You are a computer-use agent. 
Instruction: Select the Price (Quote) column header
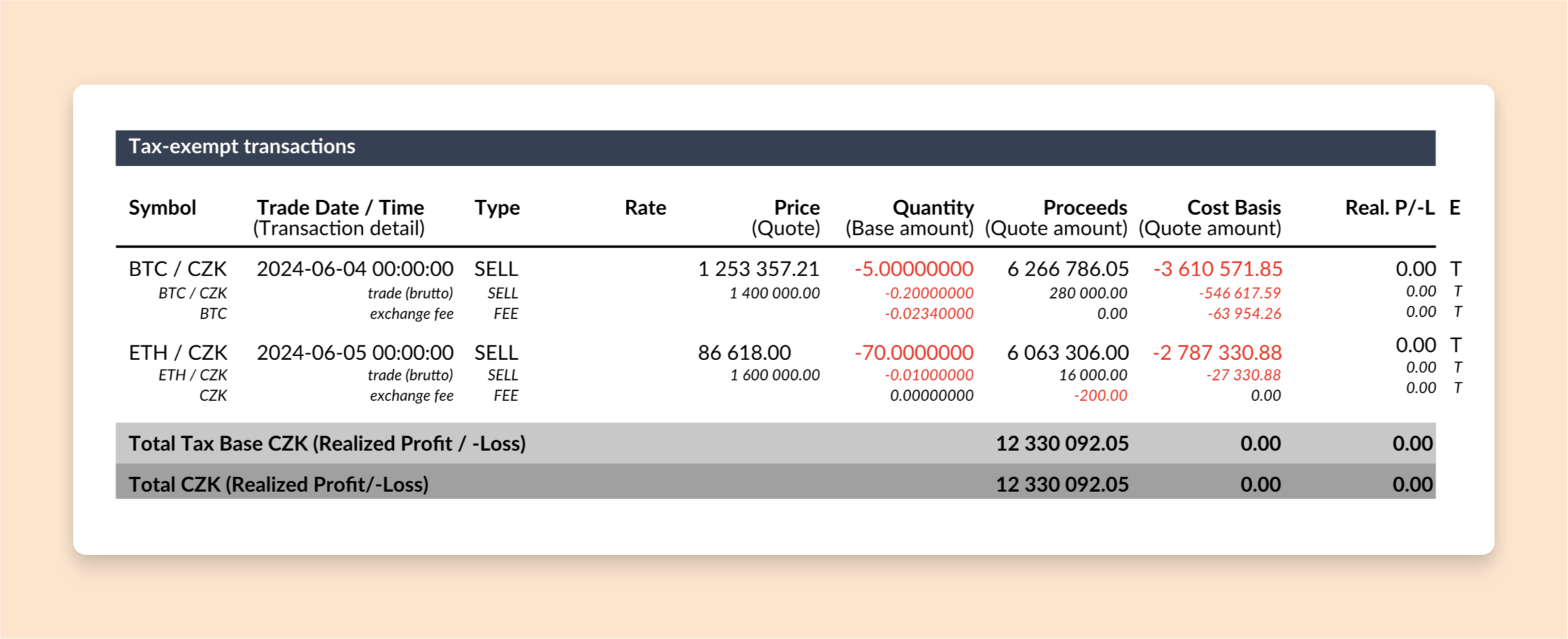point(786,218)
